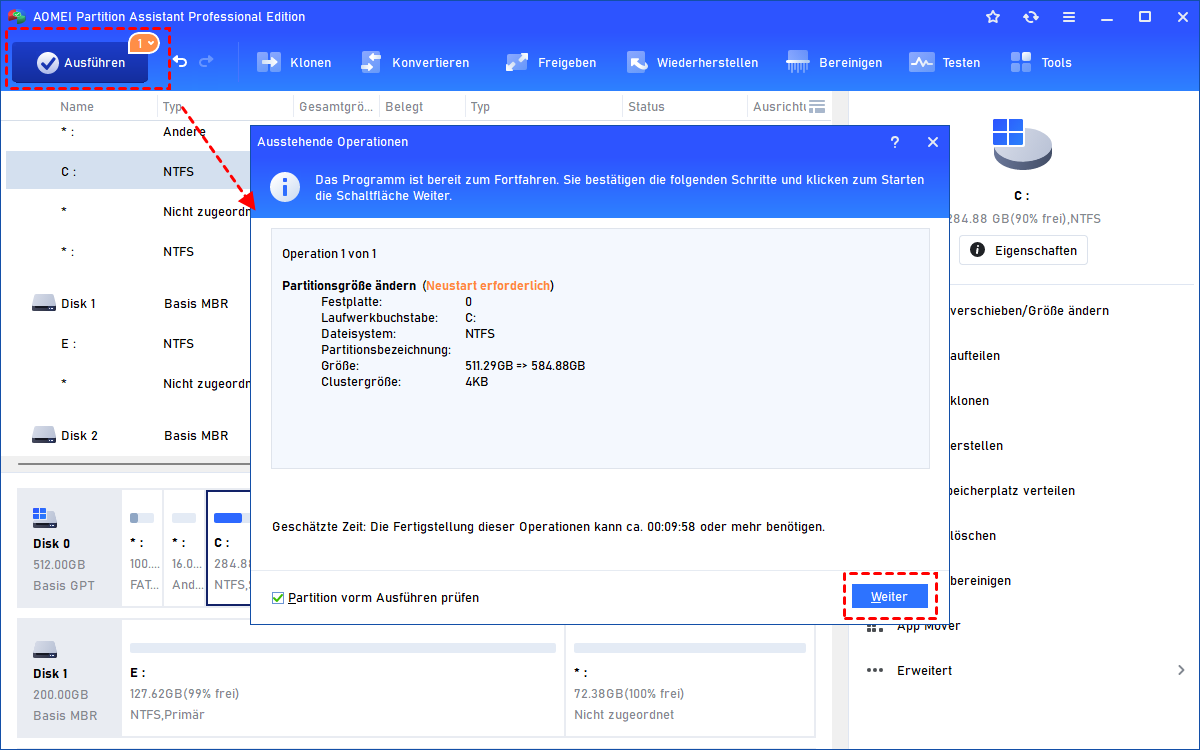Click the Operation 1 von 1 label
The width and height of the screenshot is (1200, 750).
329,254
